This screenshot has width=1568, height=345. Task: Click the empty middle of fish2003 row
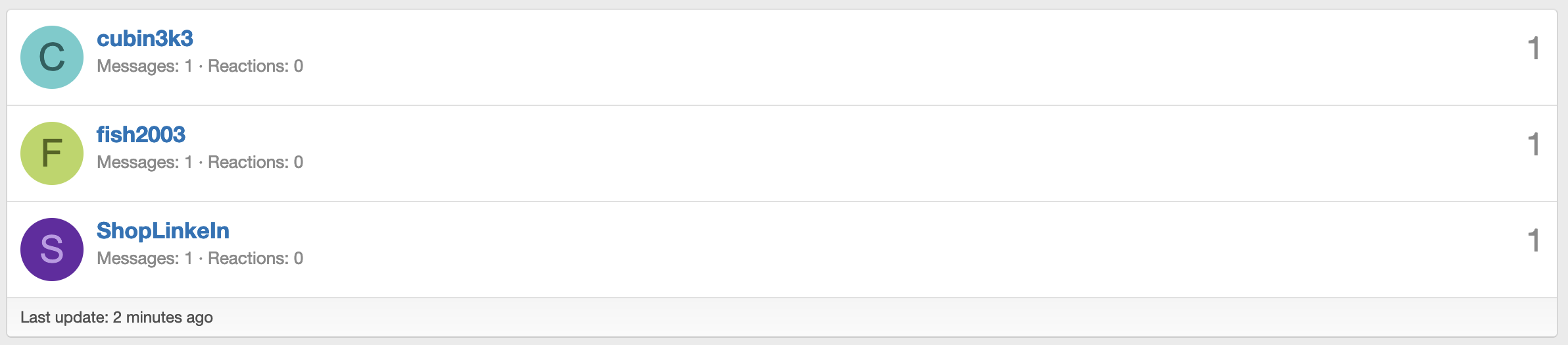(855, 153)
